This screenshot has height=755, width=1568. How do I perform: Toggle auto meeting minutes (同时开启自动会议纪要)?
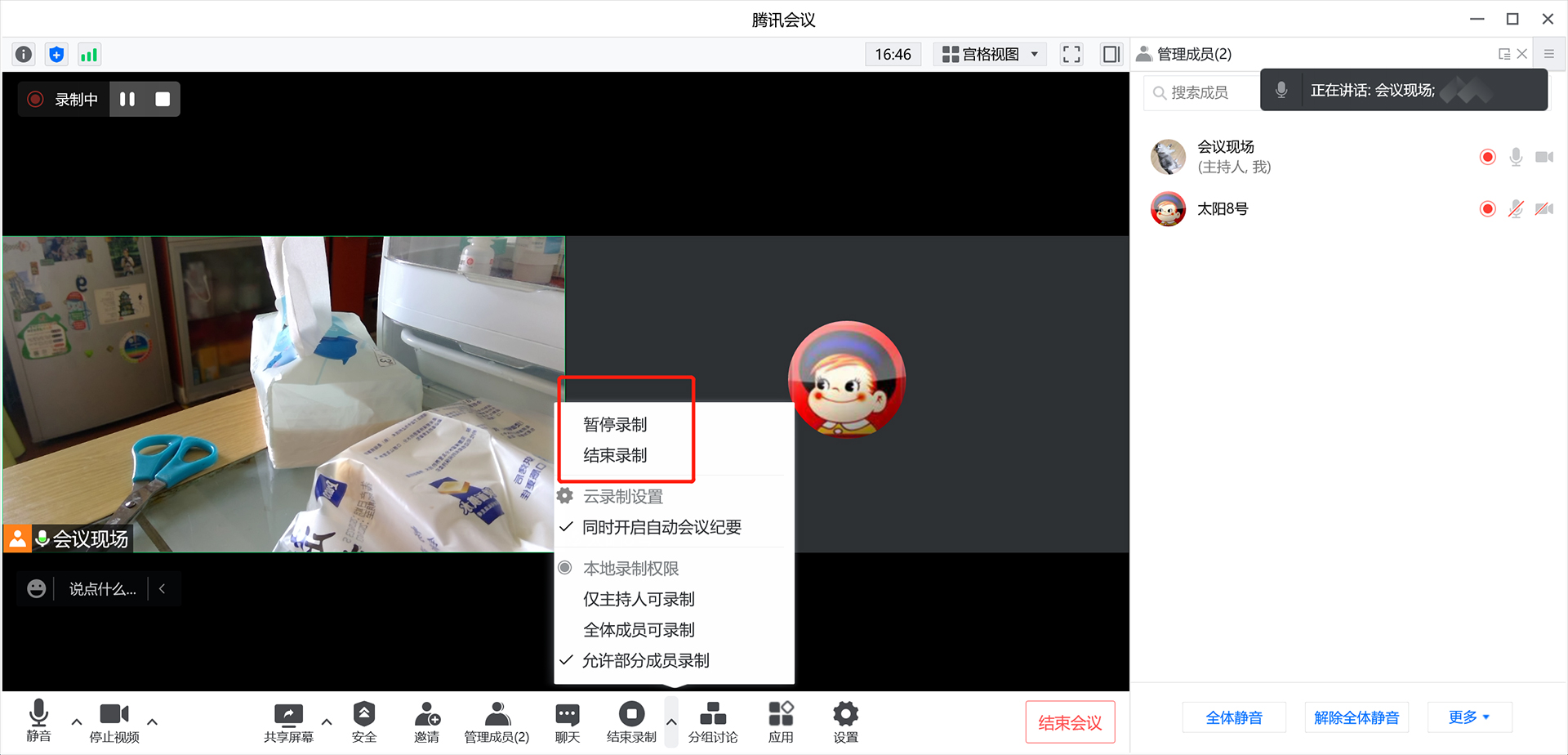661,528
